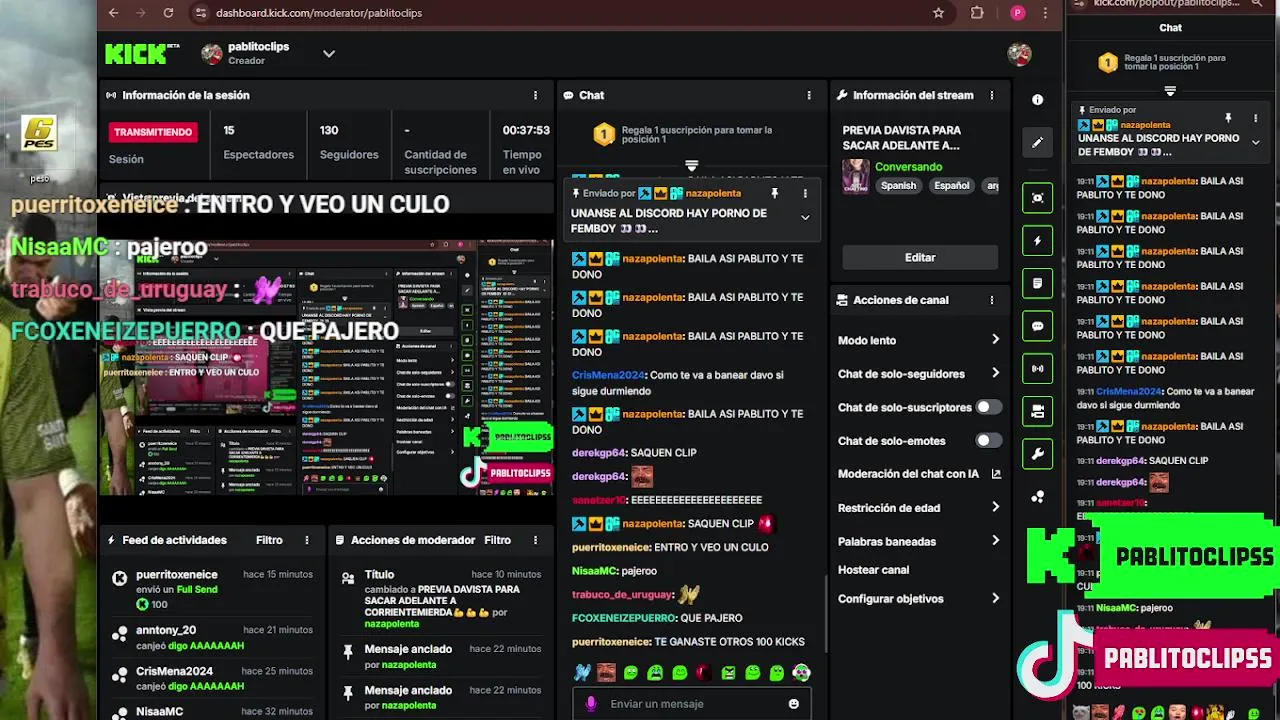Open options menu of Acciones de moderador
This screenshot has width=1280, height=720.
(x=535, y=540)
